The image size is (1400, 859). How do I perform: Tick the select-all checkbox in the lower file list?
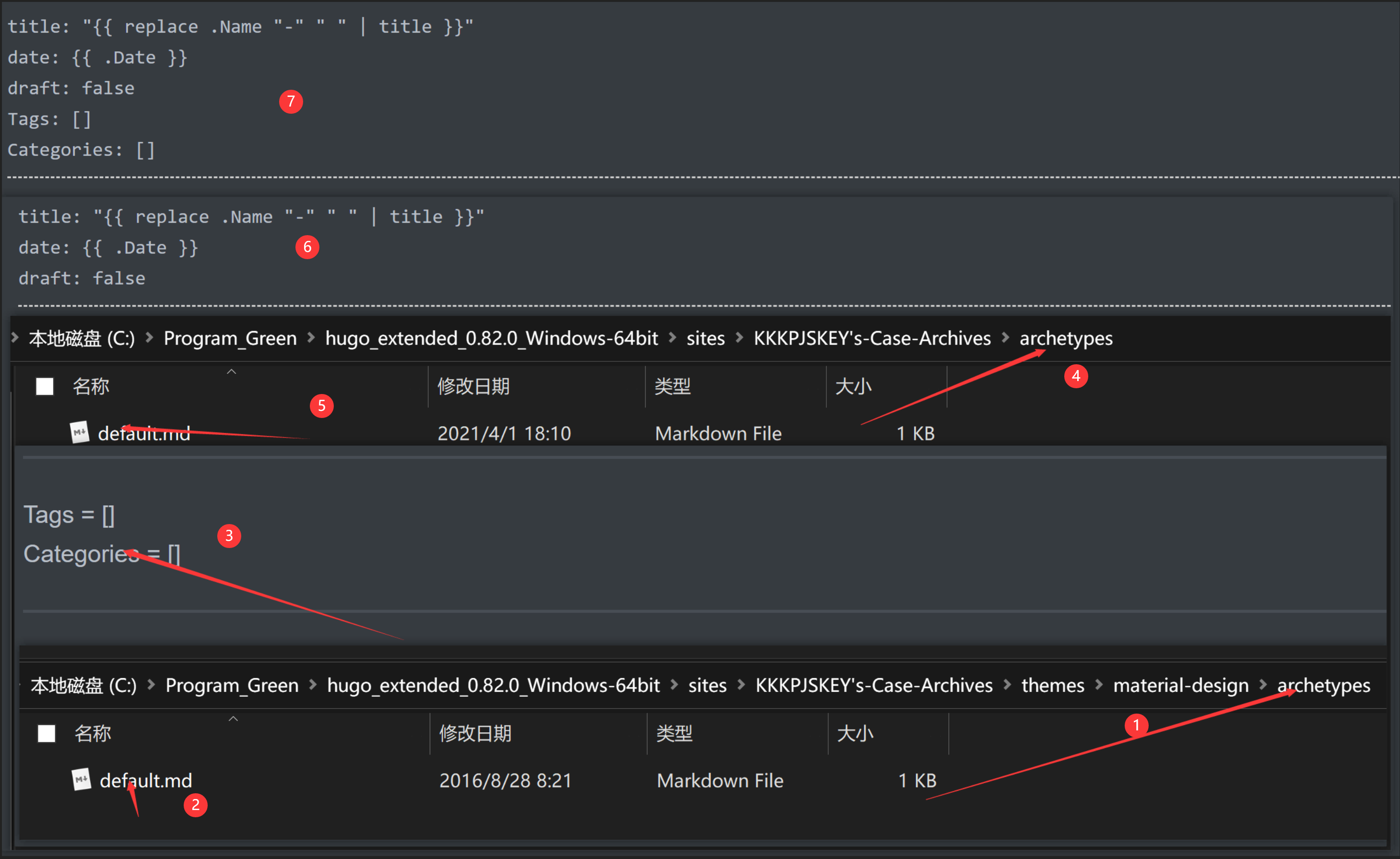(x=47, y=733)
